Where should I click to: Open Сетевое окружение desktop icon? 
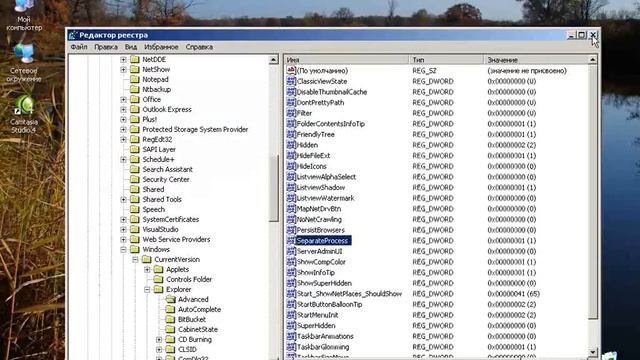coord(24,63)
